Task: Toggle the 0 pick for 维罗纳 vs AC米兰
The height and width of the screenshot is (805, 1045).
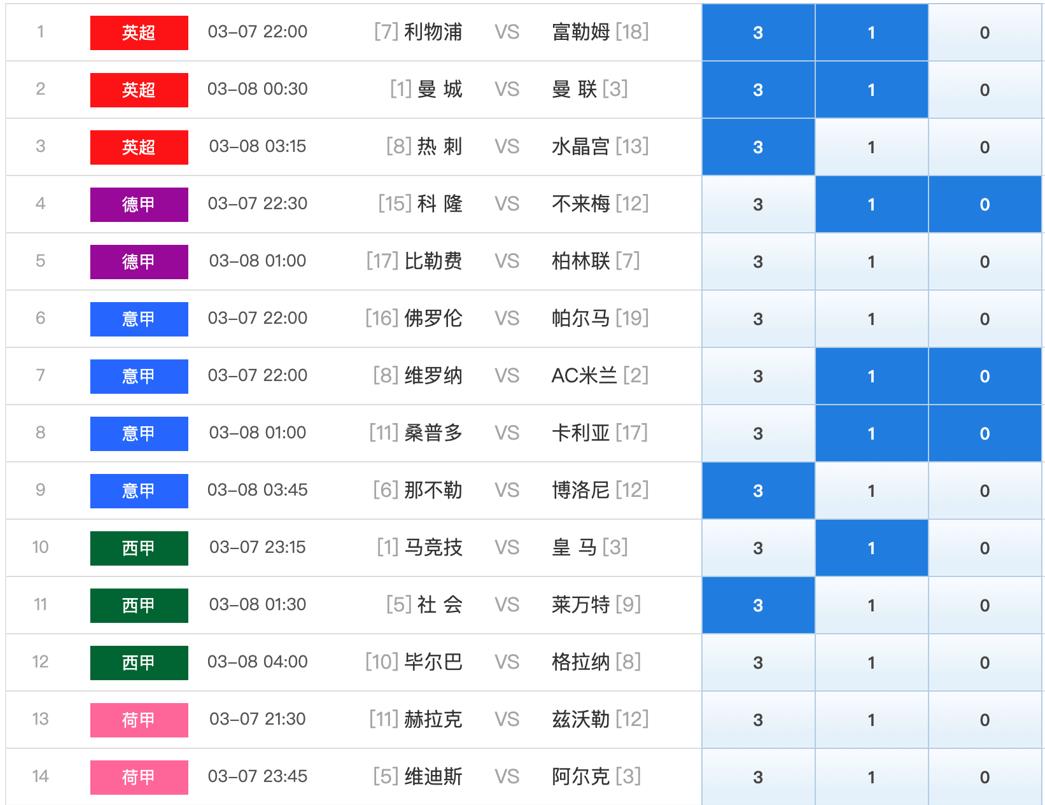Action: point(984,376)
